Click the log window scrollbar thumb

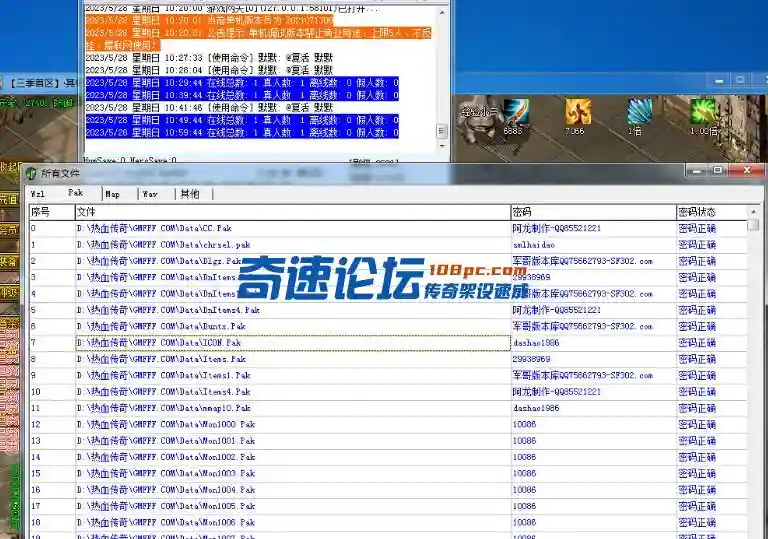tap(442, 131)
